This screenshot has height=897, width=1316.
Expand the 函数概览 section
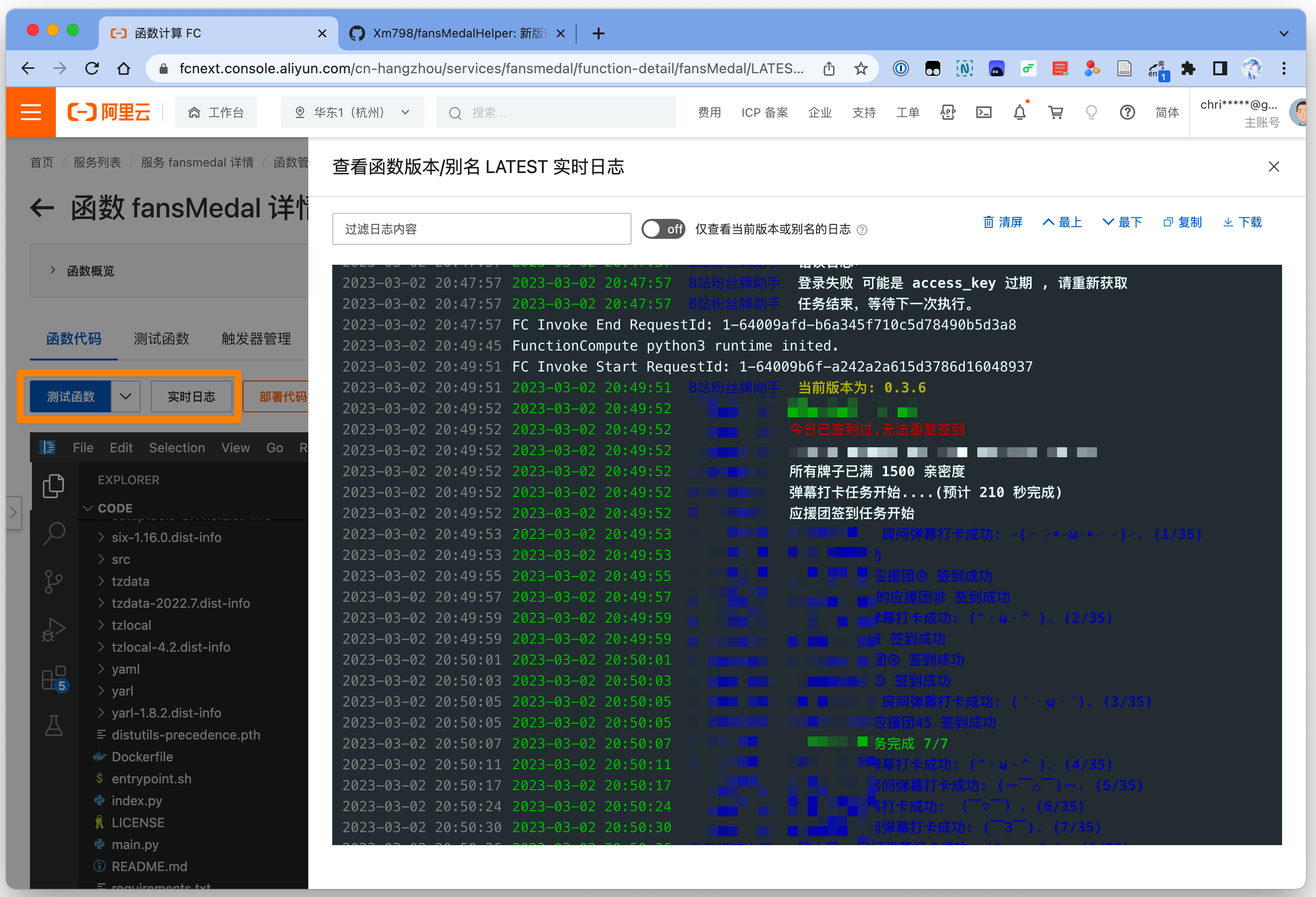[x=91, y=271]
